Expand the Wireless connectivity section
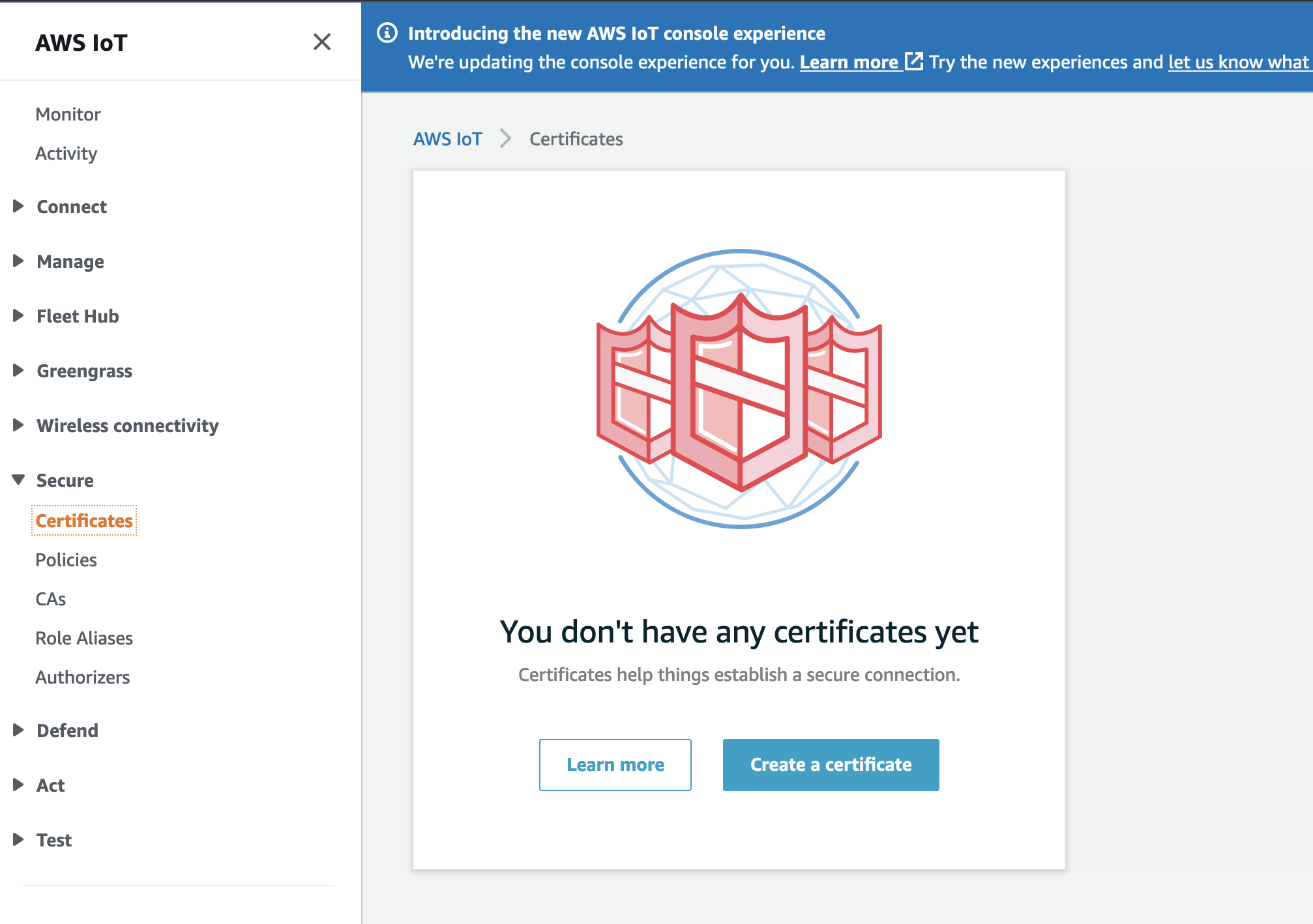1313x924 pixels. pyautogui.click(x=18, y=426)
